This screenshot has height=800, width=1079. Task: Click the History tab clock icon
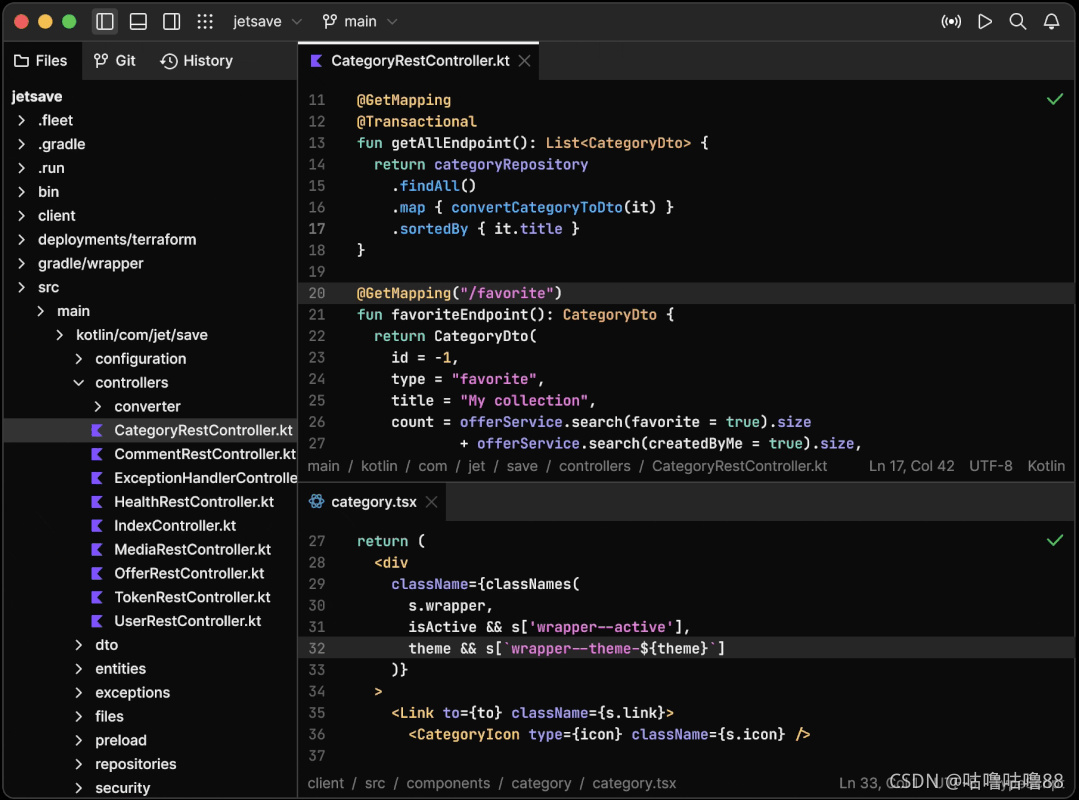[x=169, y=61]
